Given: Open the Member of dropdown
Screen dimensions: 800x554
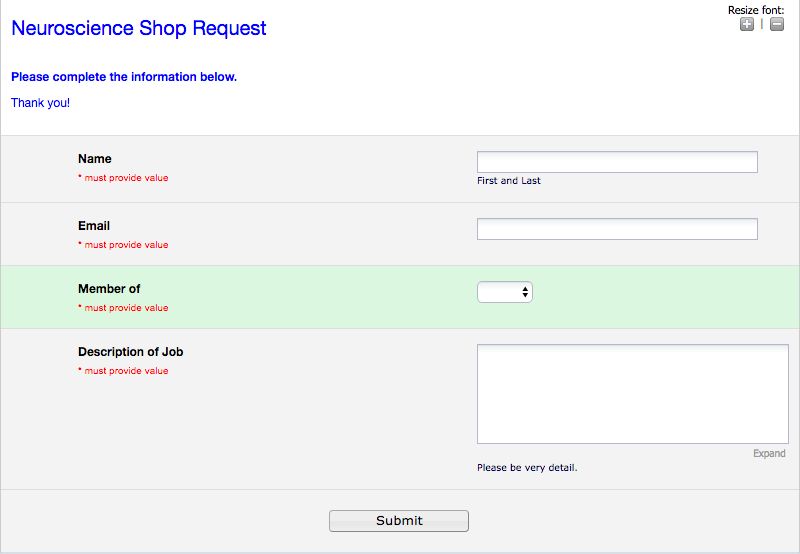Looking at the screenshot, I should click(505, 292).
